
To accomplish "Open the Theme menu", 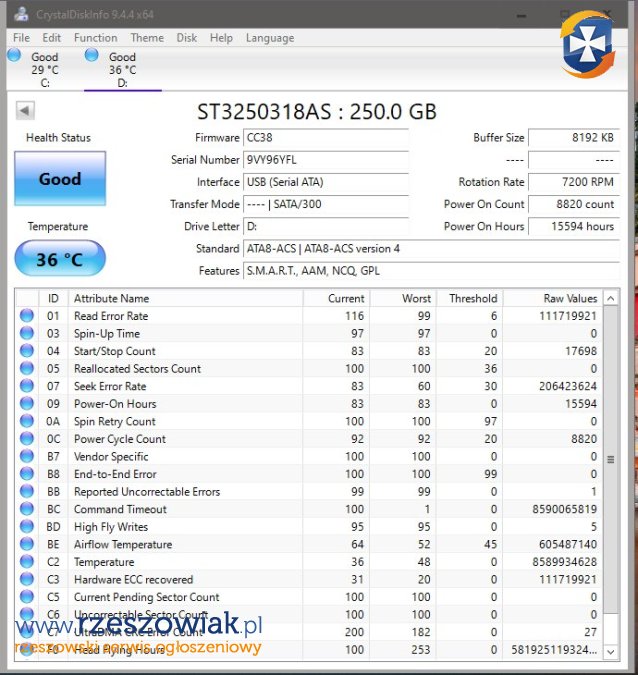I will click(x=147, y=38).
